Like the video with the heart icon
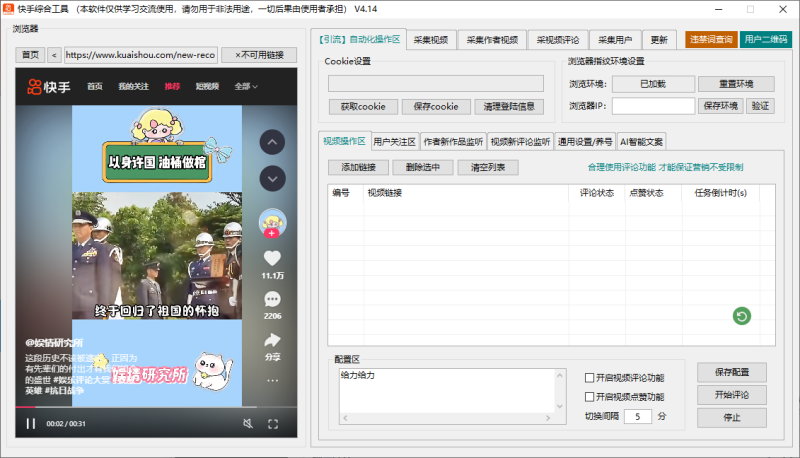Viewport: 800px width, 458px height. pyautogui.click(x=272, y=258)
